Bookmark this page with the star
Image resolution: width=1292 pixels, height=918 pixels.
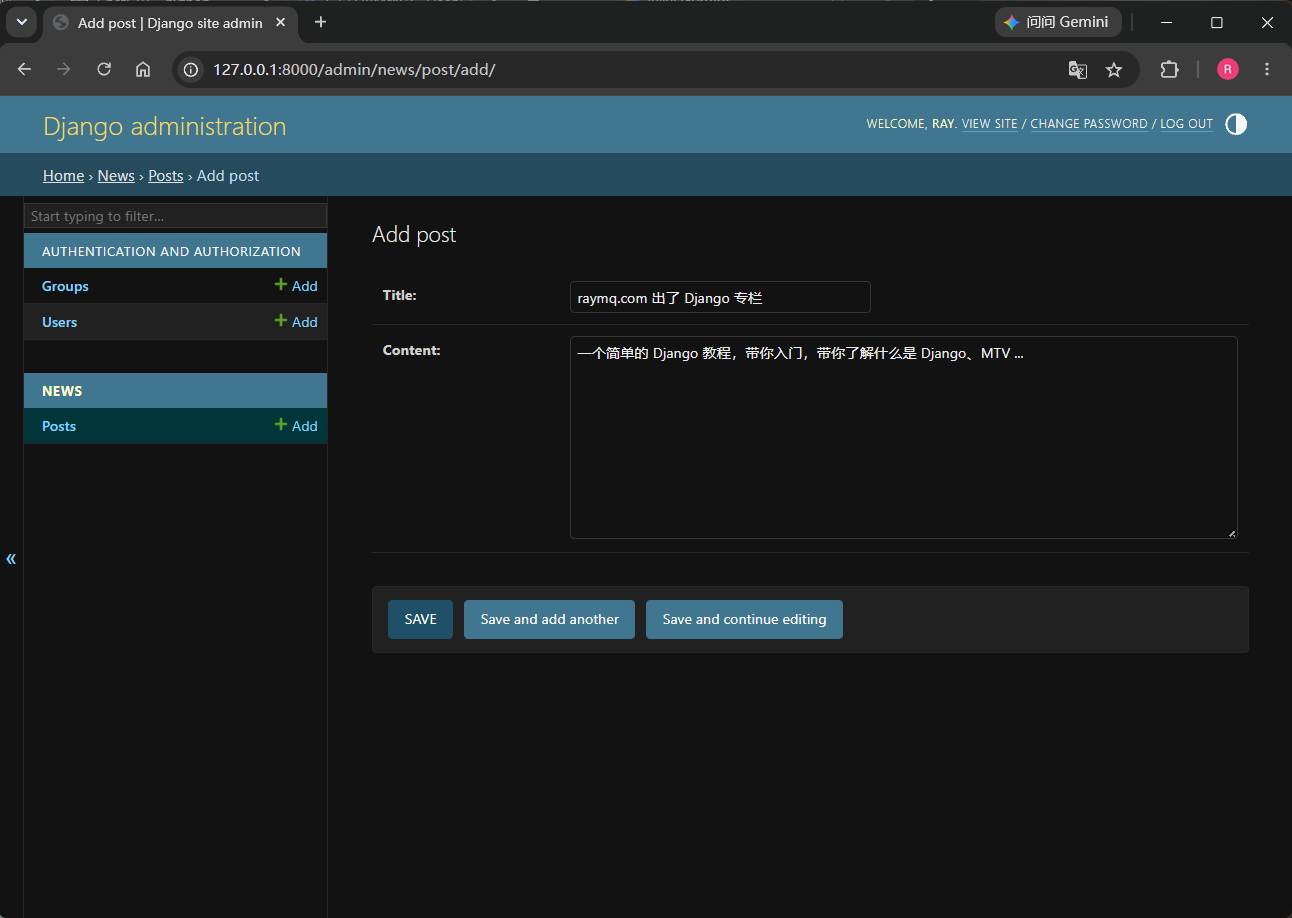1114,69
